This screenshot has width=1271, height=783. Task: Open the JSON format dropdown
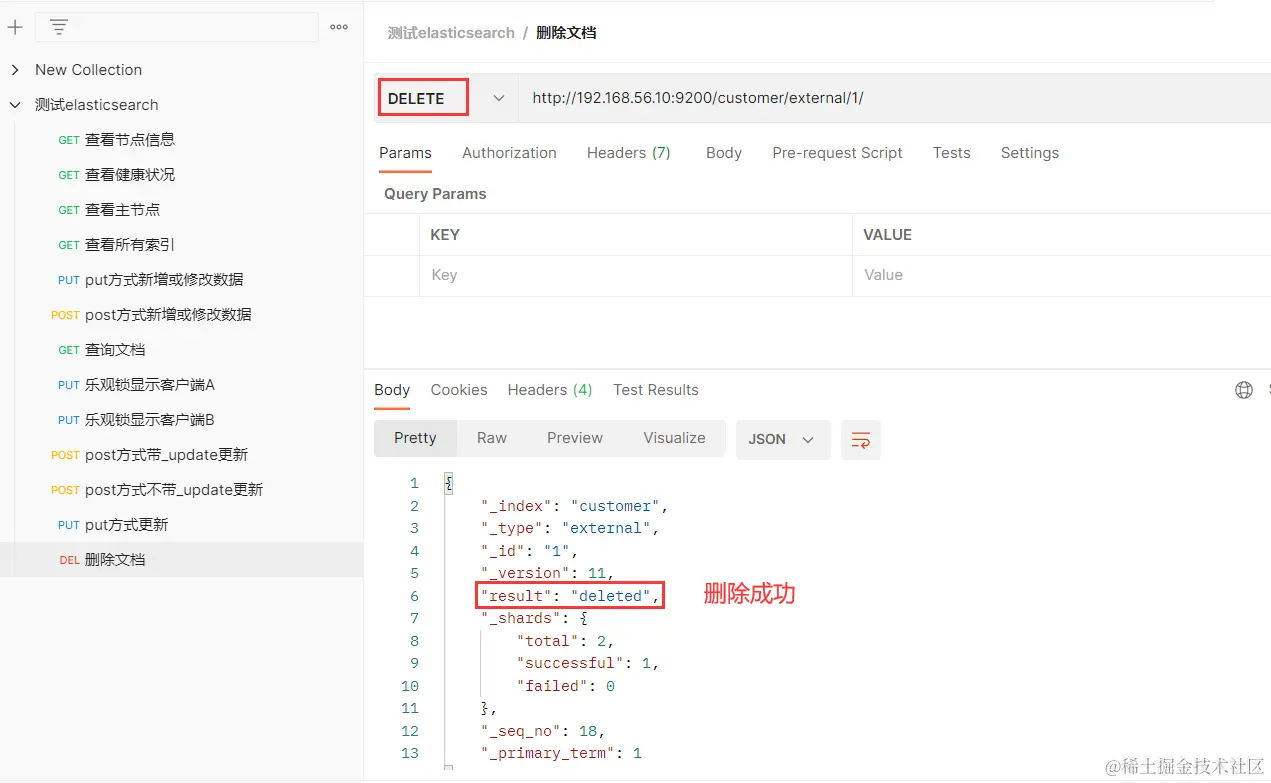click(783, 439)
